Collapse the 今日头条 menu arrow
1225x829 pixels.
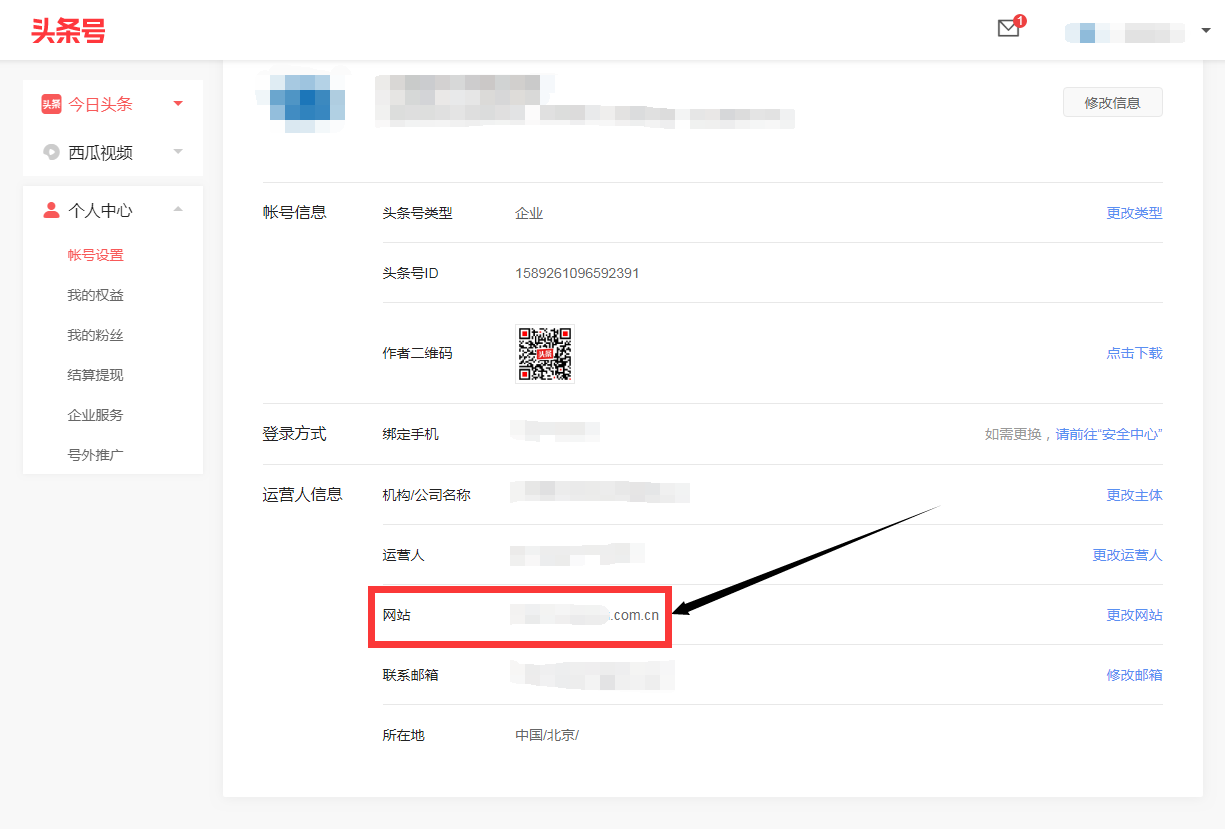click(178, 104)
